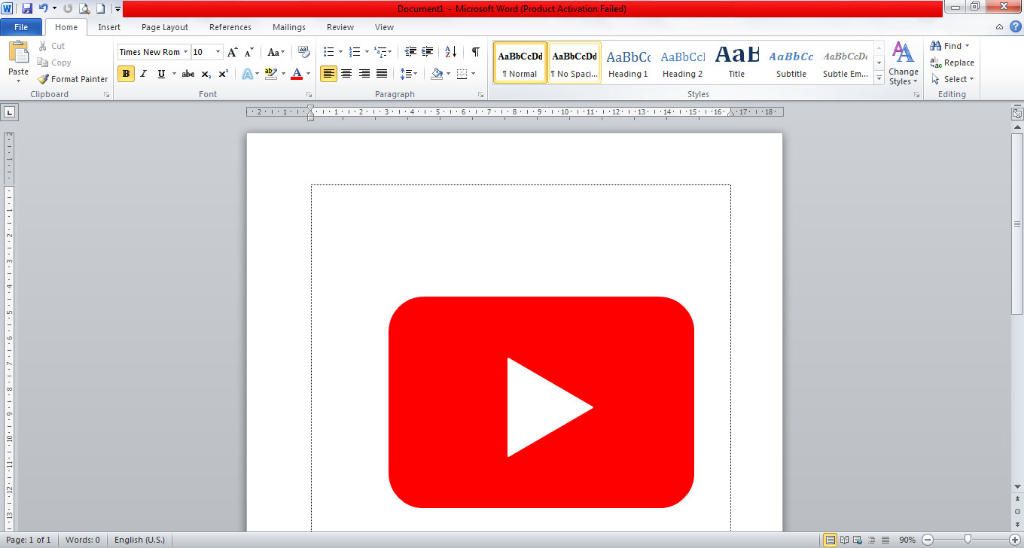Click the Help question mark icon
Image resolution: width=1024 pixels, height=548 pixels.
1016,27
